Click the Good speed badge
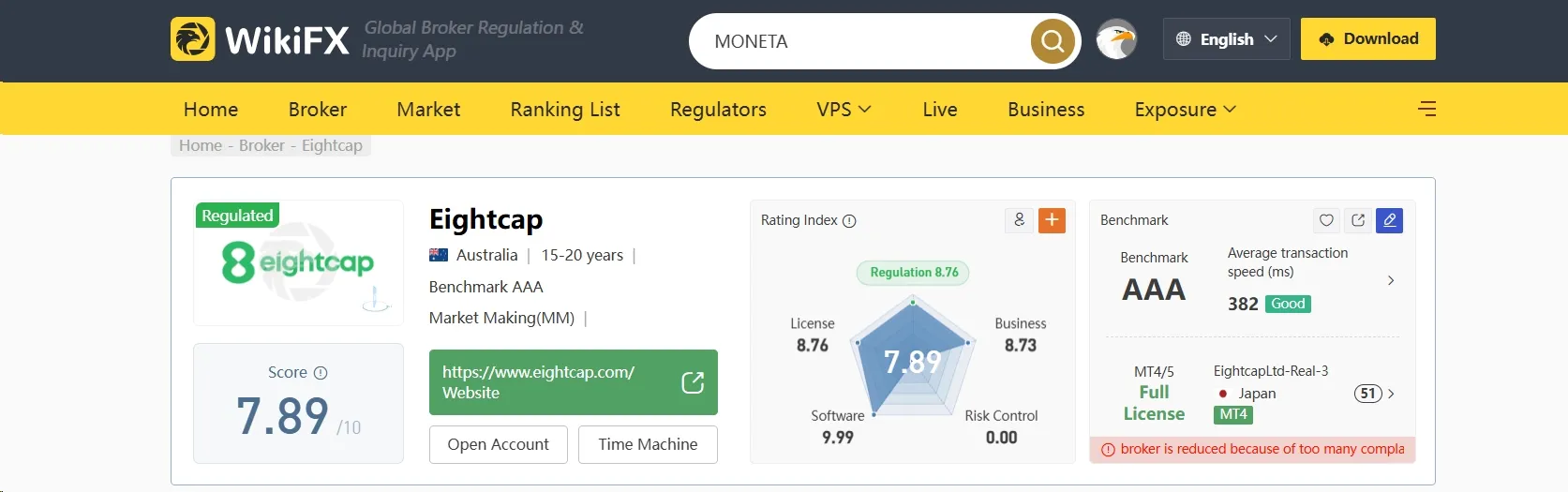 pos(1288,304)
